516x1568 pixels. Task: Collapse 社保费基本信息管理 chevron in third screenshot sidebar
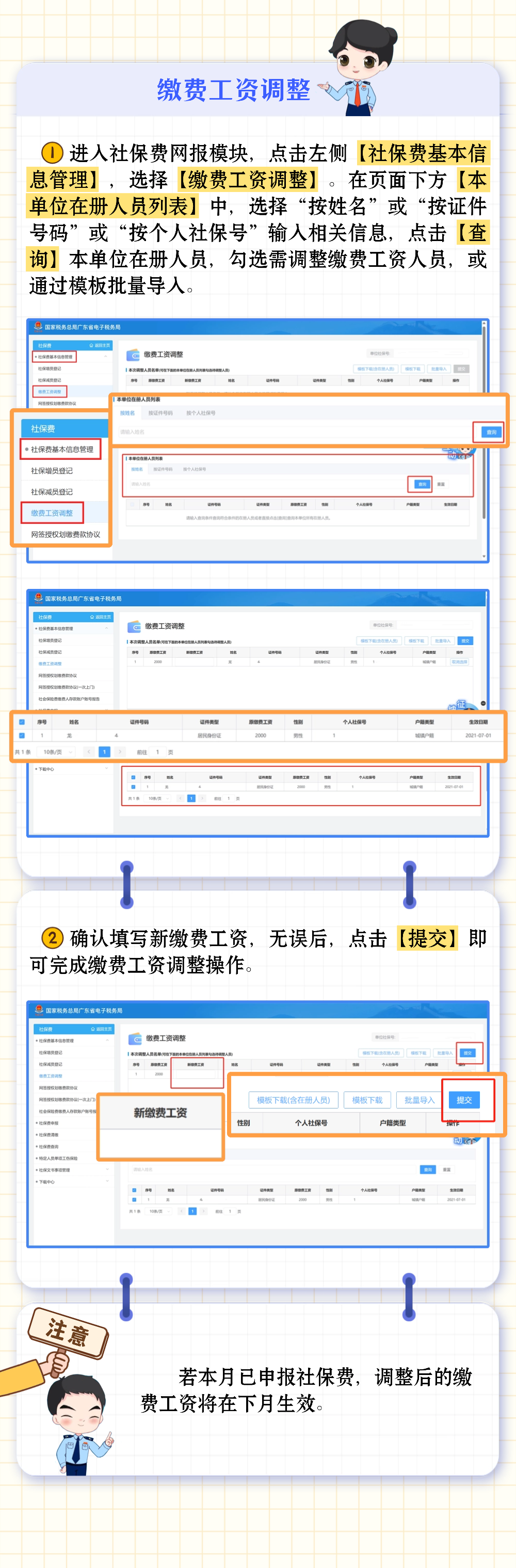pos(107,1041)
